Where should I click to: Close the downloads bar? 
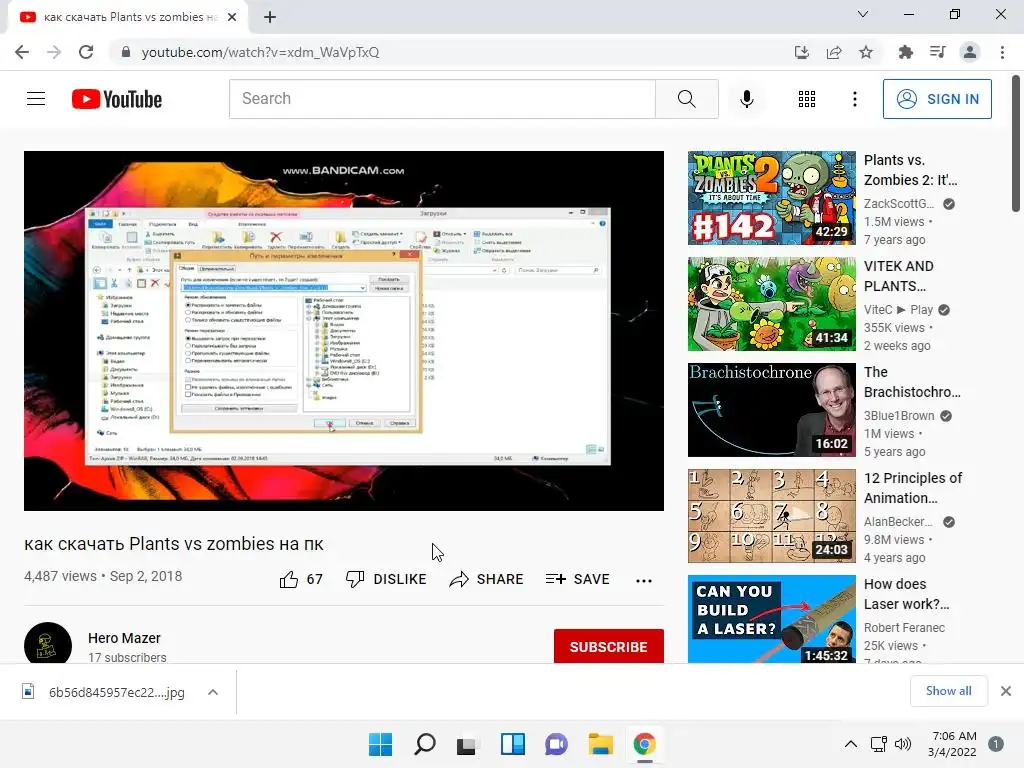tap(1006, 691)
